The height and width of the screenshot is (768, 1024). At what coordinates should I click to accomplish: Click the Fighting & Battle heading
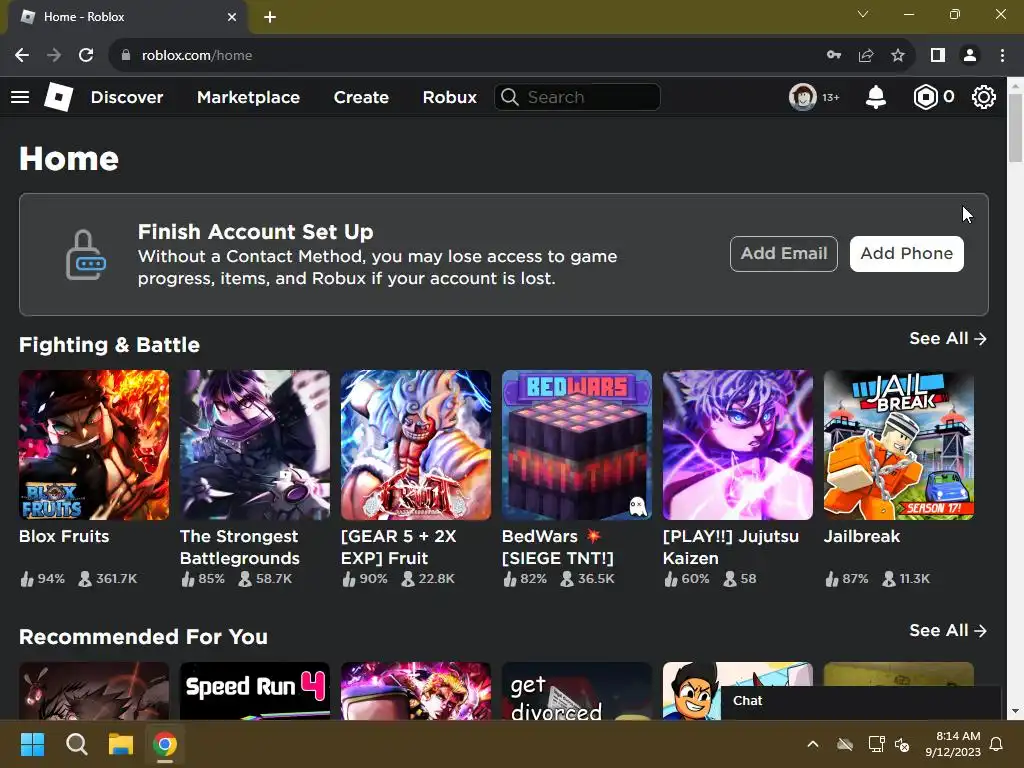coord(109,345)
